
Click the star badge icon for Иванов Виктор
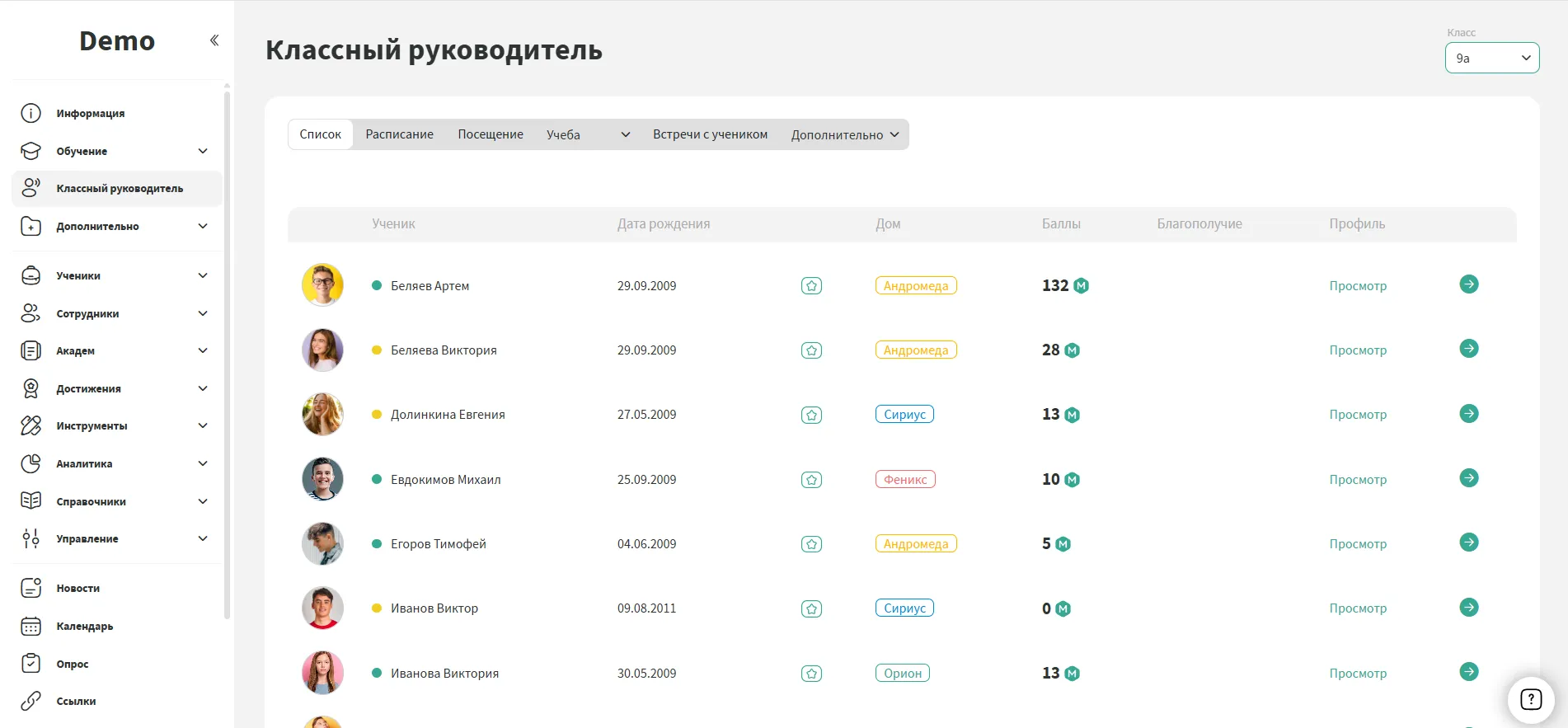pyautogui.click(x=811, y=609)
